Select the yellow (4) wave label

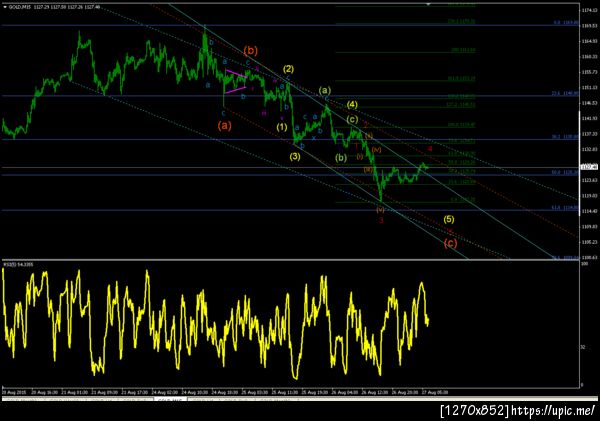click(352, 104)
